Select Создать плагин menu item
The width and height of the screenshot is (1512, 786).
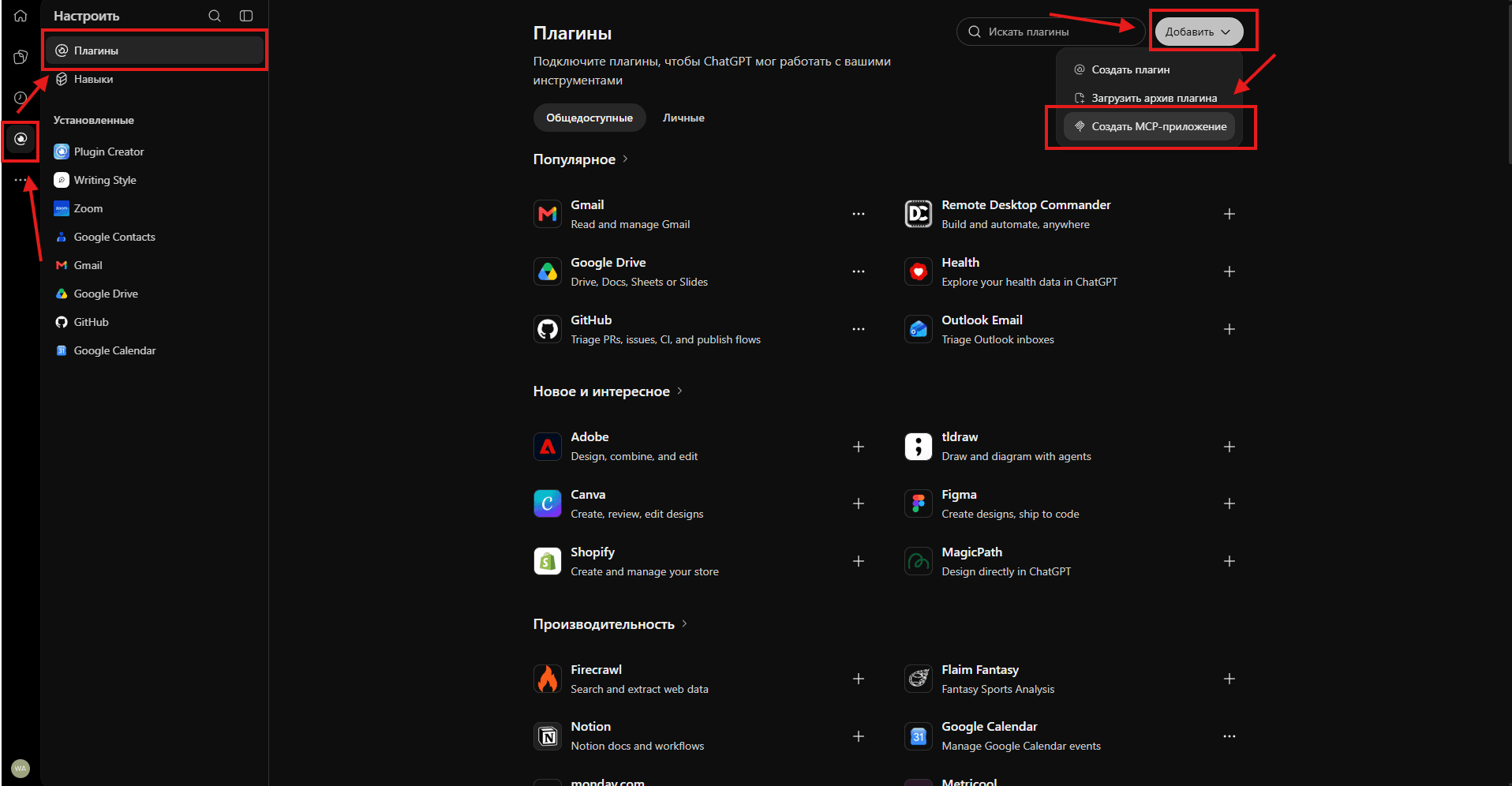coord(1149,69)
